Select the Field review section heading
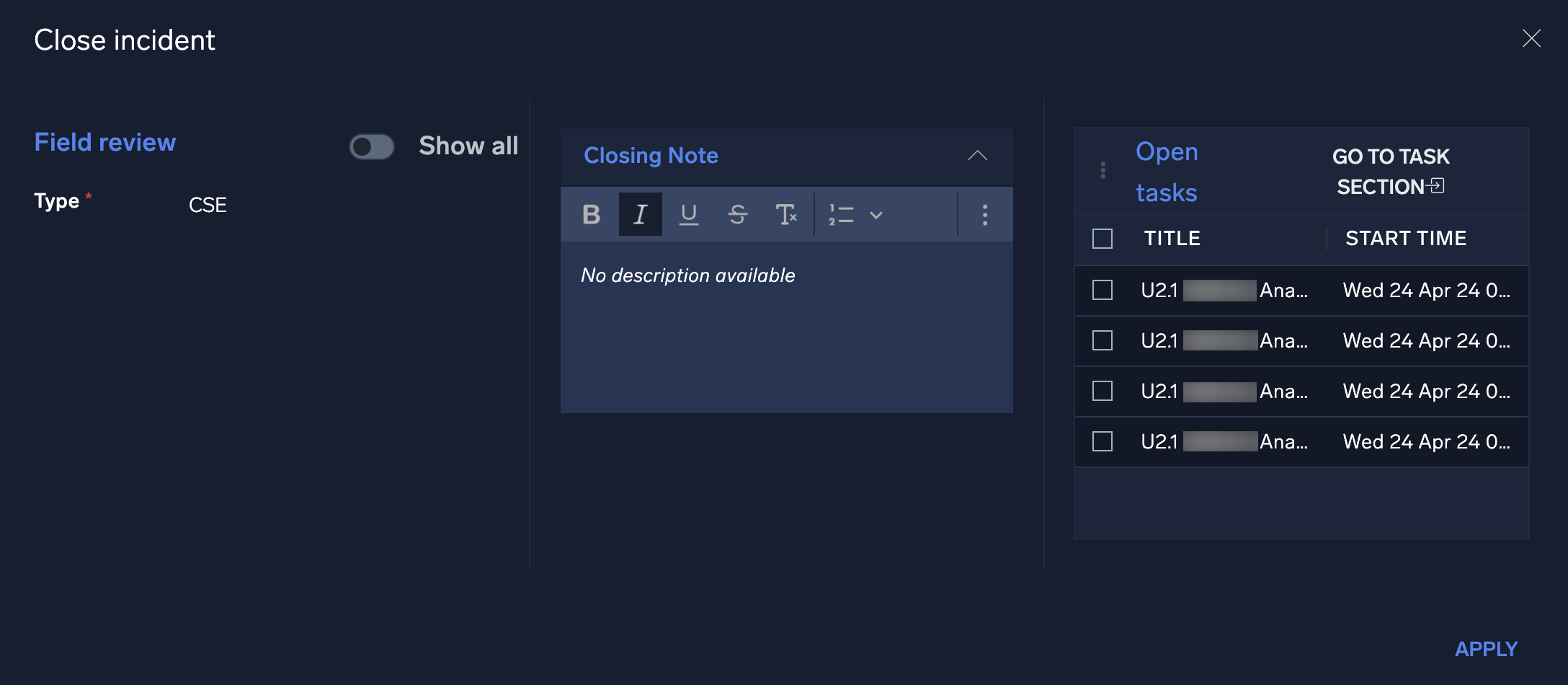This screenshot has height=685, width=1568. pos(104,142)
